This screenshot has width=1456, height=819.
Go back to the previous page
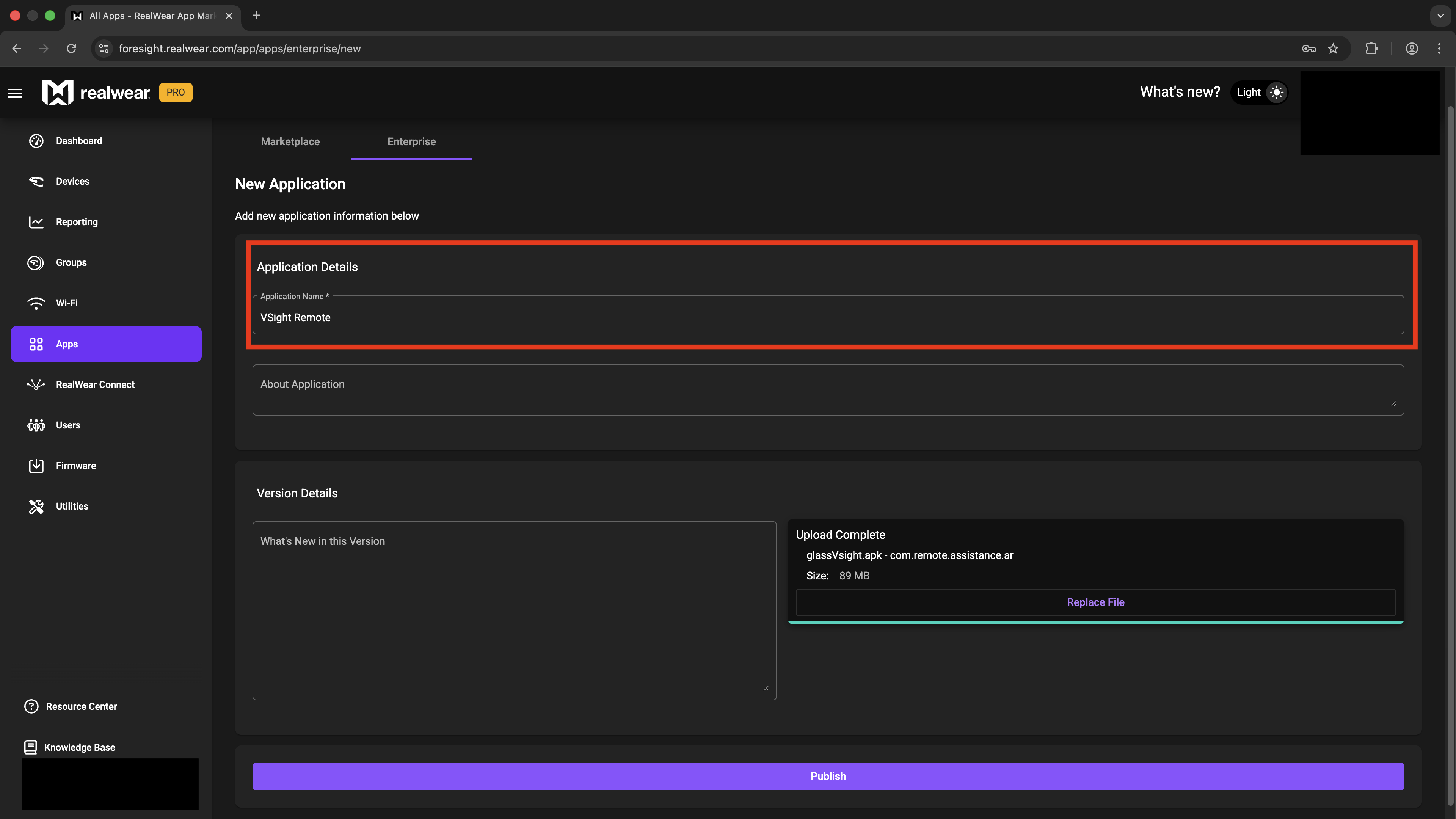(17, 49)
